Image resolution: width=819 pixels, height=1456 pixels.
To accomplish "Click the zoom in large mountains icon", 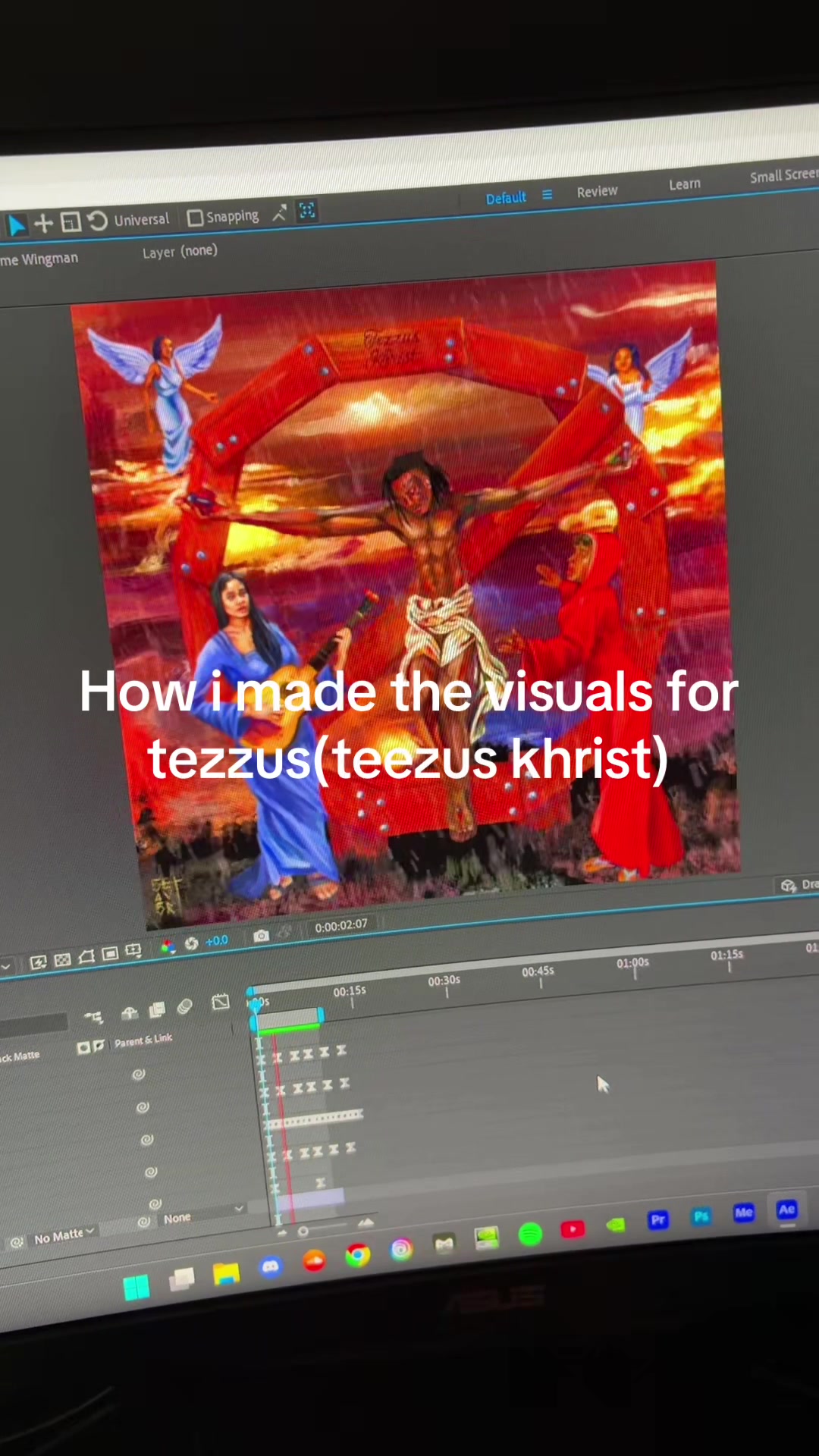I will (366, 1222).
